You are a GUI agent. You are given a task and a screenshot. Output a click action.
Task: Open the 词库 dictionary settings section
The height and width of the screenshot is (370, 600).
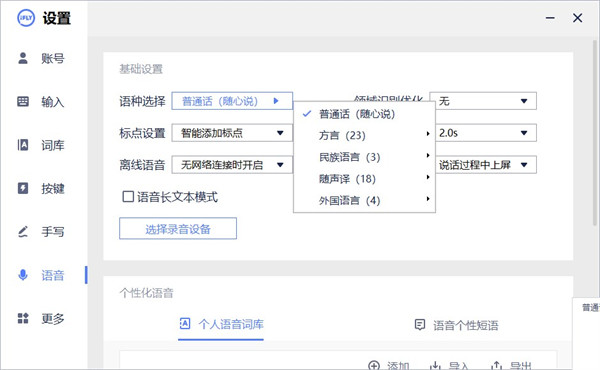coord(41,145)
